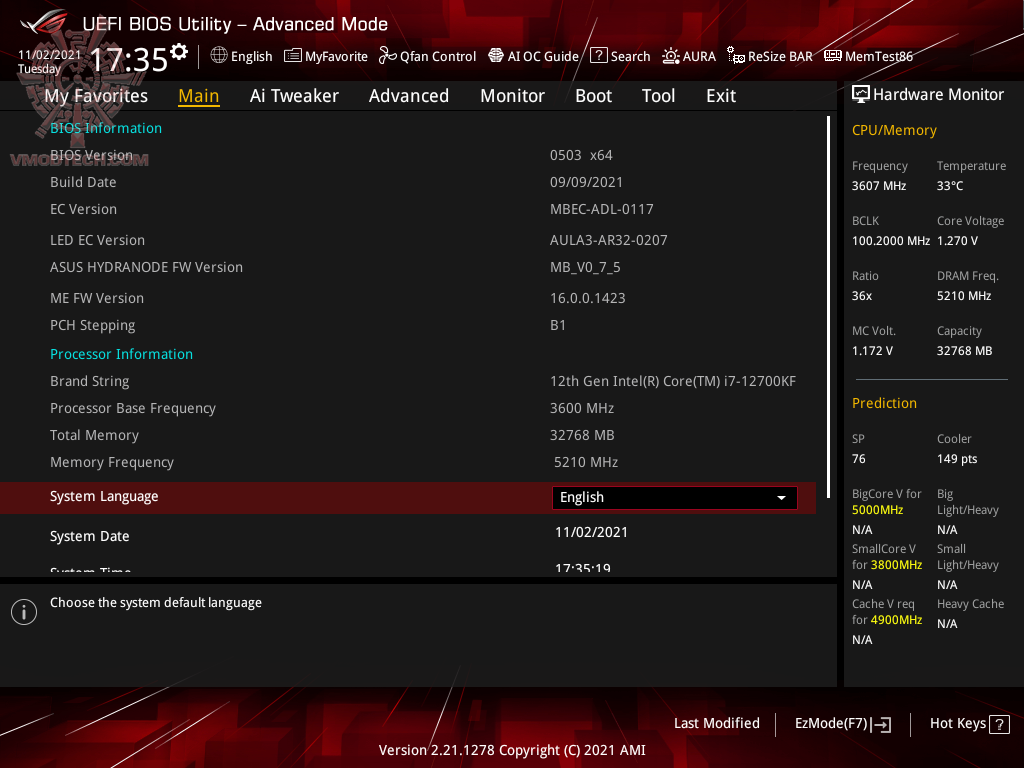This screenshot has width=1024, height=768.
Task: Click the Hardware Monitor screen icon
Action: click(861, 95)
